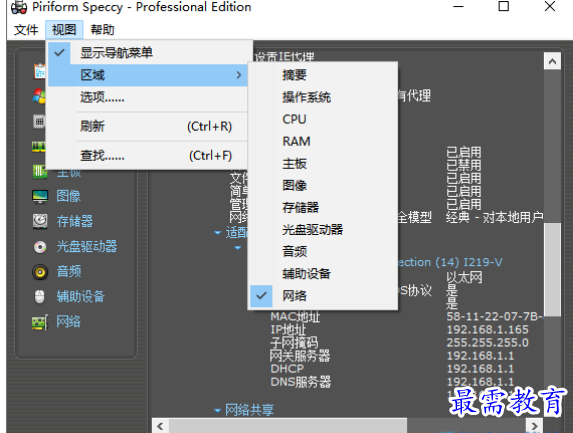573x433 pixels.
Task: Select CPU in the region submenu
Action: pyautogui.click(x=323, y=119)
